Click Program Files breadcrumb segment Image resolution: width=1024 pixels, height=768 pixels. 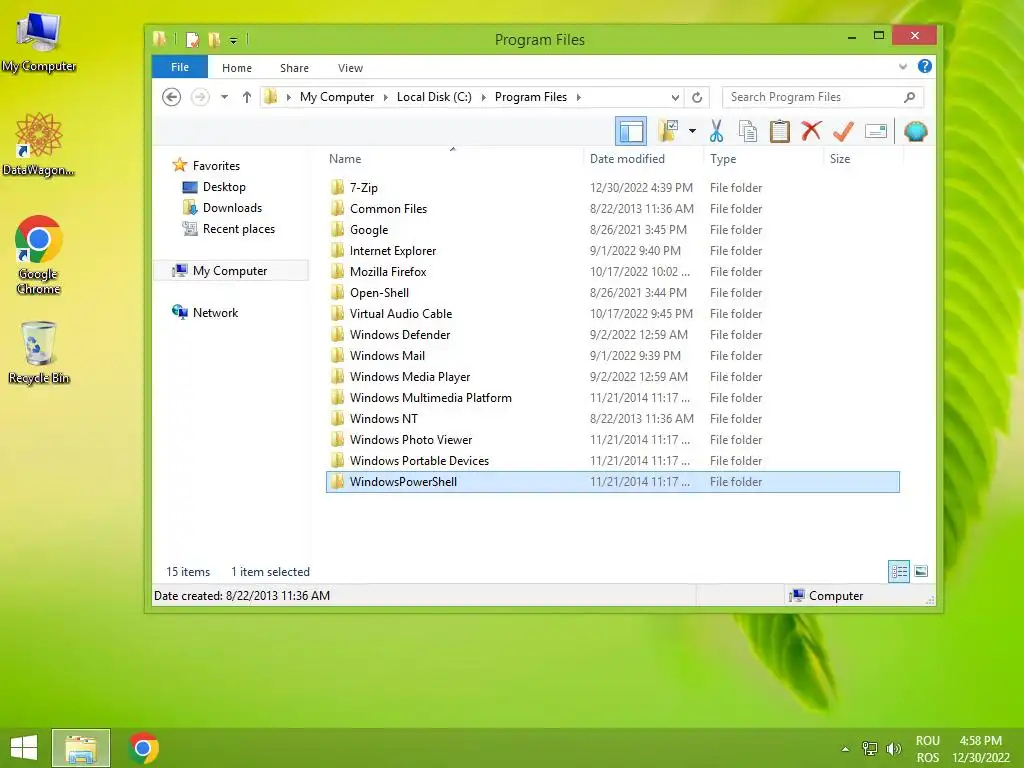click(x=530, y=97)
